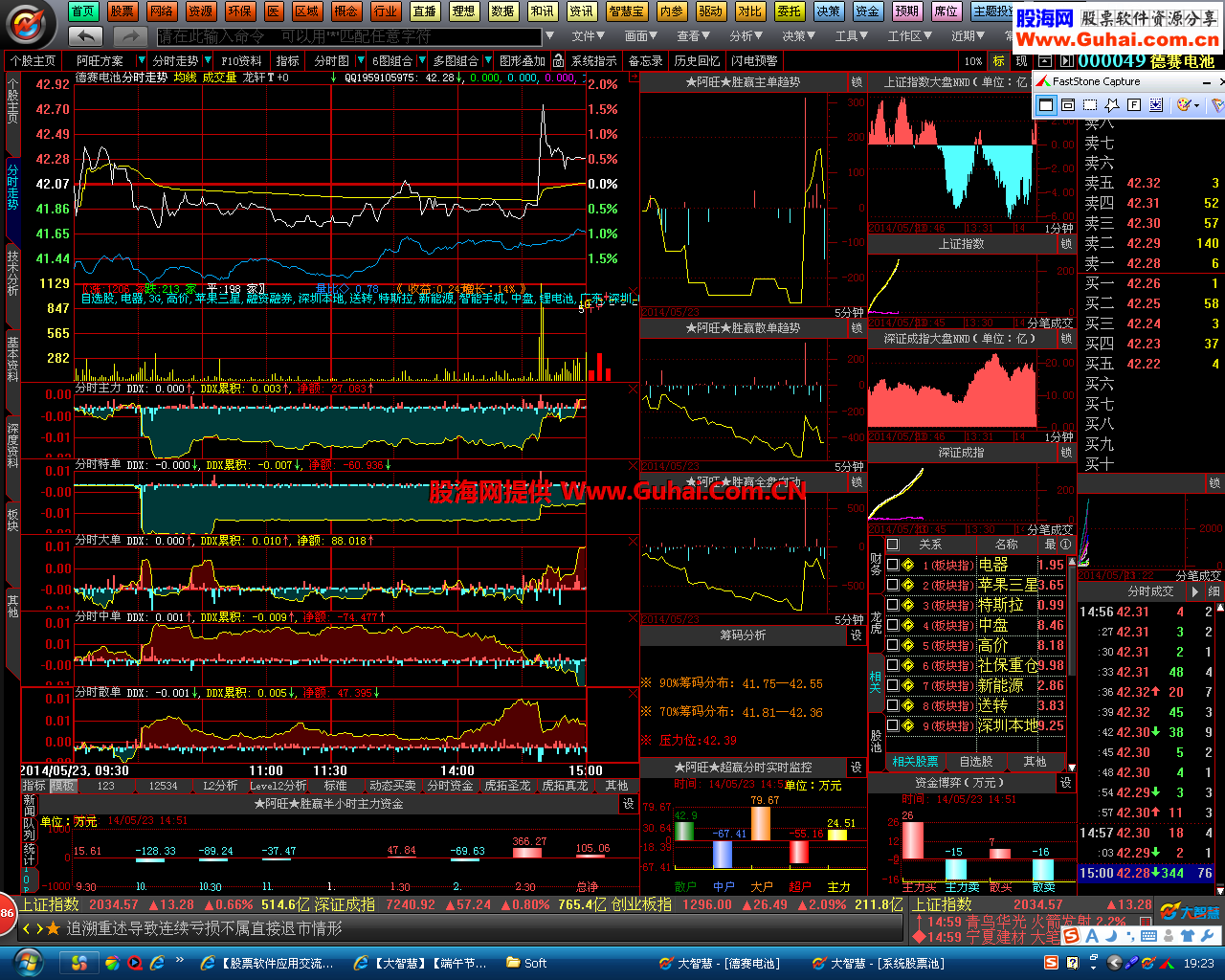This screenshot has height=980, width=1225.
Task: Click the 设 settings button on 筹码分析 panel
Action: (x=857, y=635)
